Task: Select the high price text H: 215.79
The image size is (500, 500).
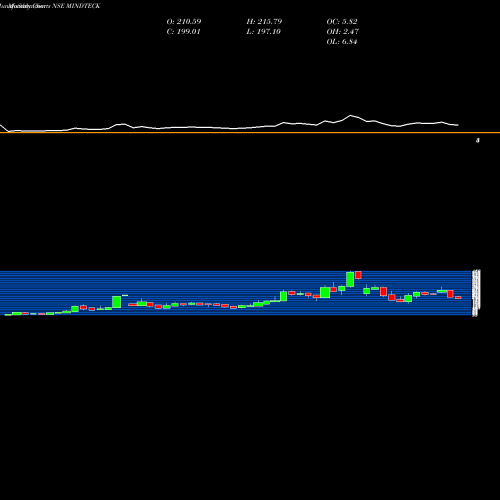Action: [264, 22]
